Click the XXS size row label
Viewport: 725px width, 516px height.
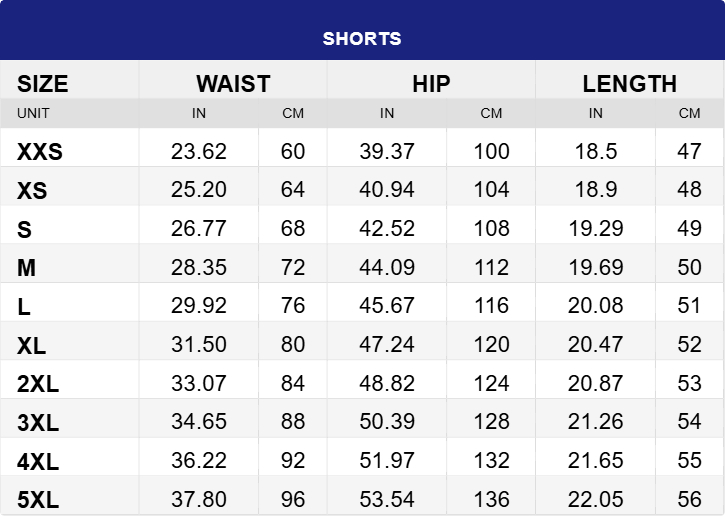pos(40,152)
